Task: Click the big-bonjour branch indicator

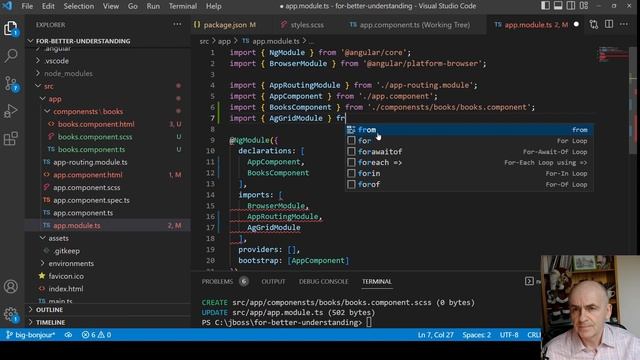Action: pos(31,335)
